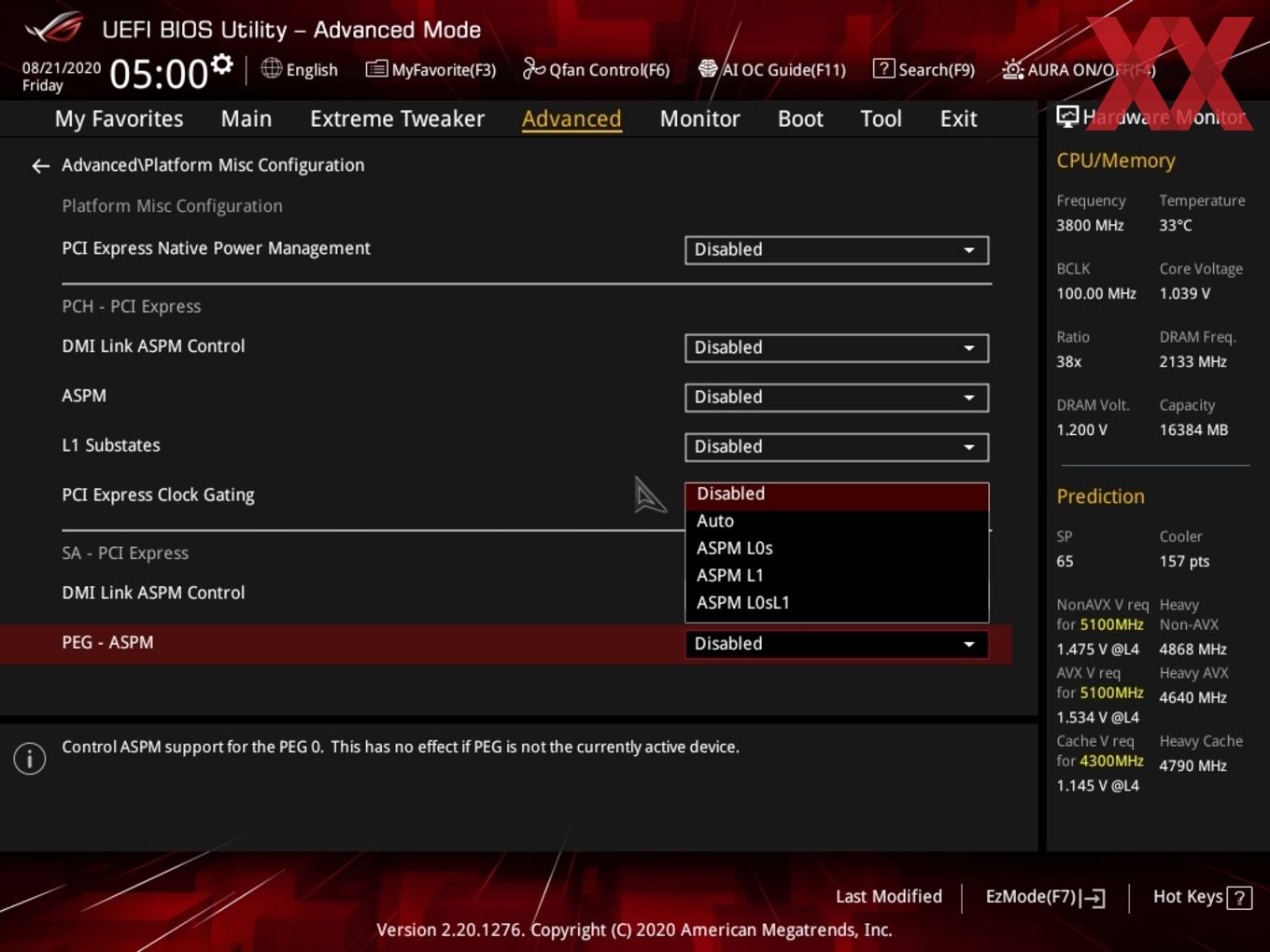Viewport: 1270px width, 952px height.
Task: Open Last Modified settings list
Action: pyautogui.click(x=889, y=897)
